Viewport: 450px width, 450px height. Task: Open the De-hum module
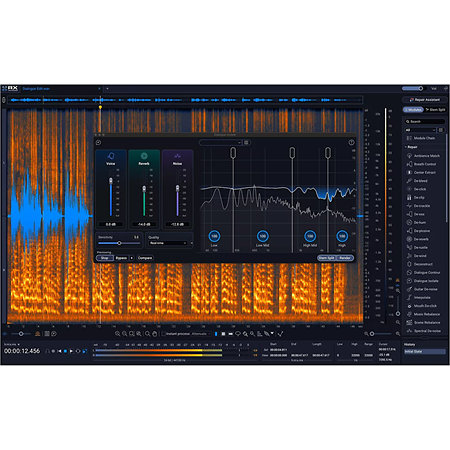[x=416, y=222]
